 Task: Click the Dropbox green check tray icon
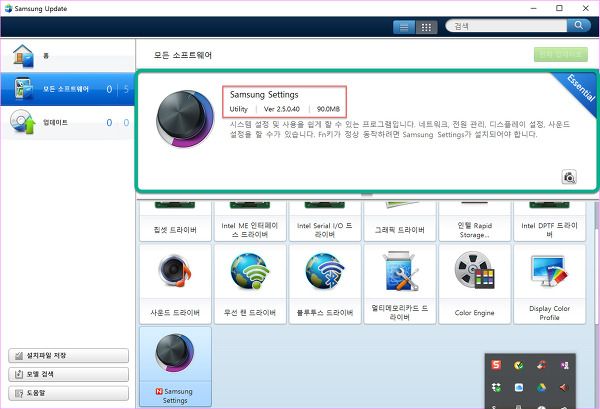click(496, 388)
